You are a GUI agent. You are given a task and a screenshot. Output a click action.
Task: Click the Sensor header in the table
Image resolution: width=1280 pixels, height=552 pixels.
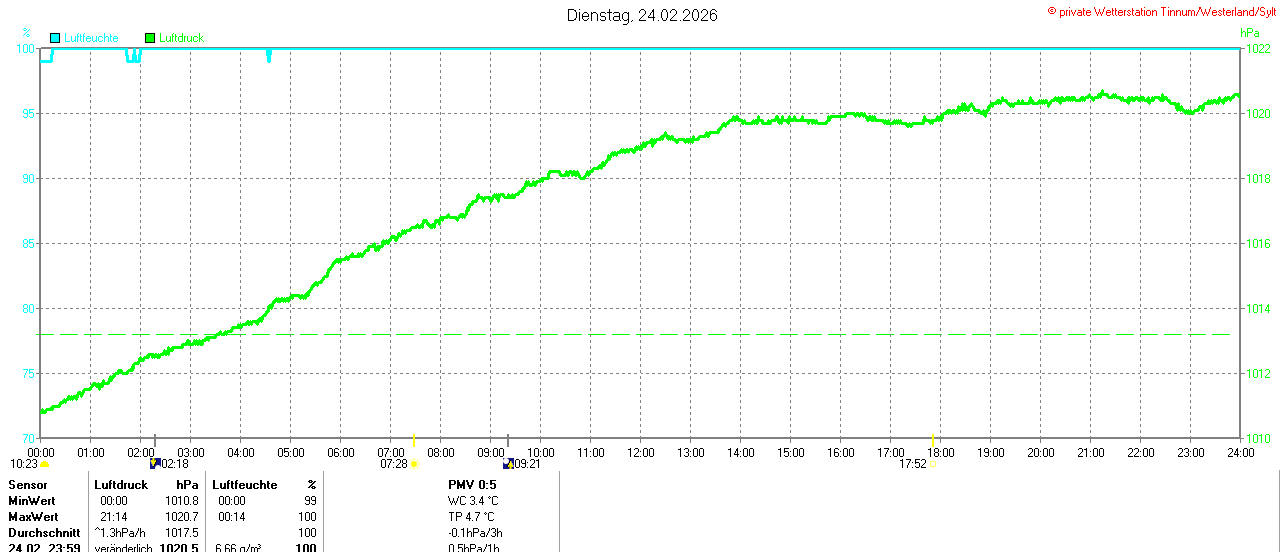coord(28,484)
